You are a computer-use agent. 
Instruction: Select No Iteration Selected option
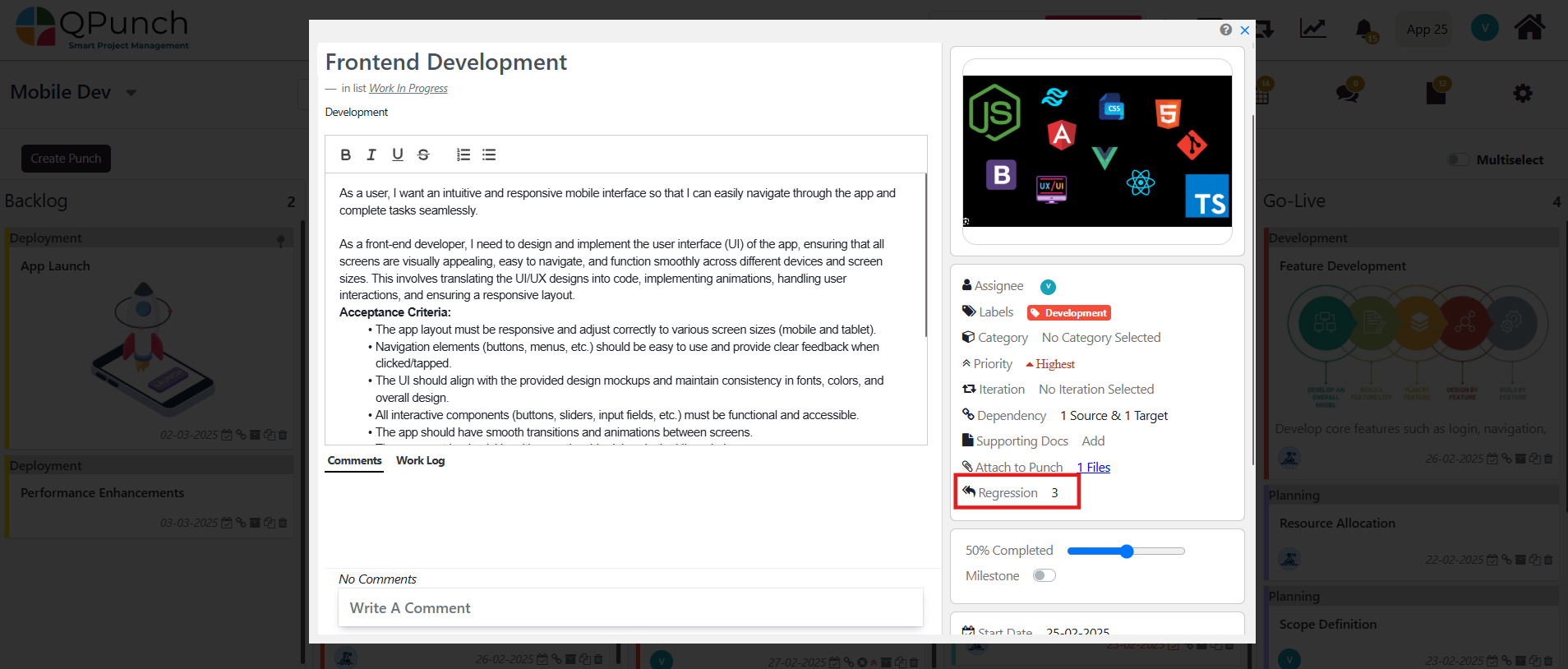1096,390
